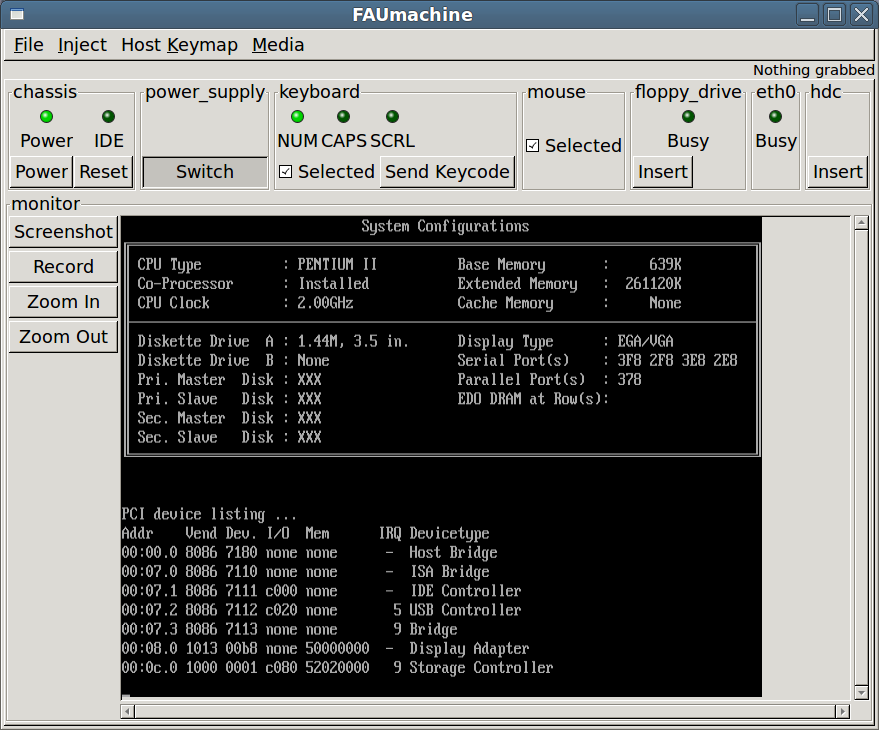Click the floppy_drive Busy LED
Screen dimensions: 879x730
688,117
